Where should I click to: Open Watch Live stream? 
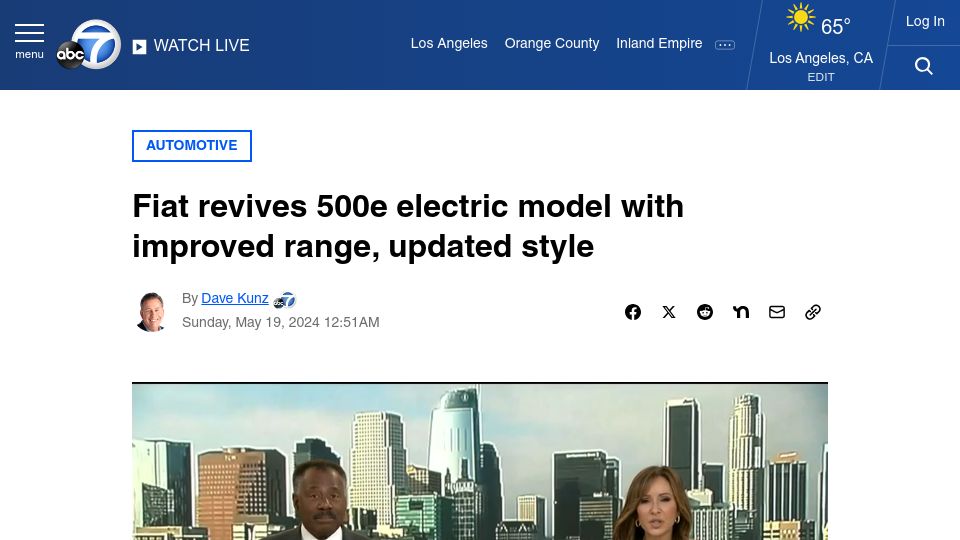point(201,45)
